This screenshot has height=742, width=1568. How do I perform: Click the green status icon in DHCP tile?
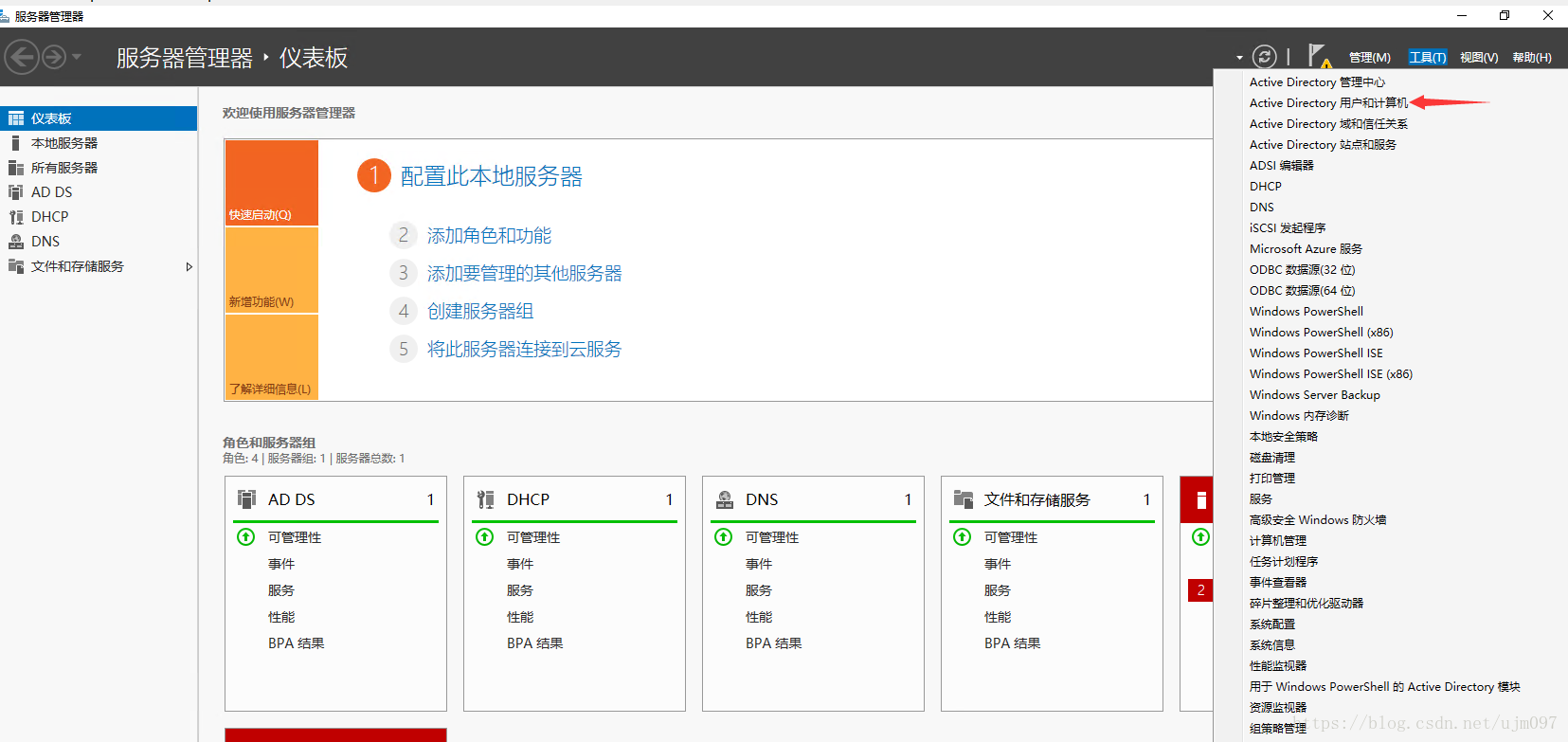pos(485,537)
